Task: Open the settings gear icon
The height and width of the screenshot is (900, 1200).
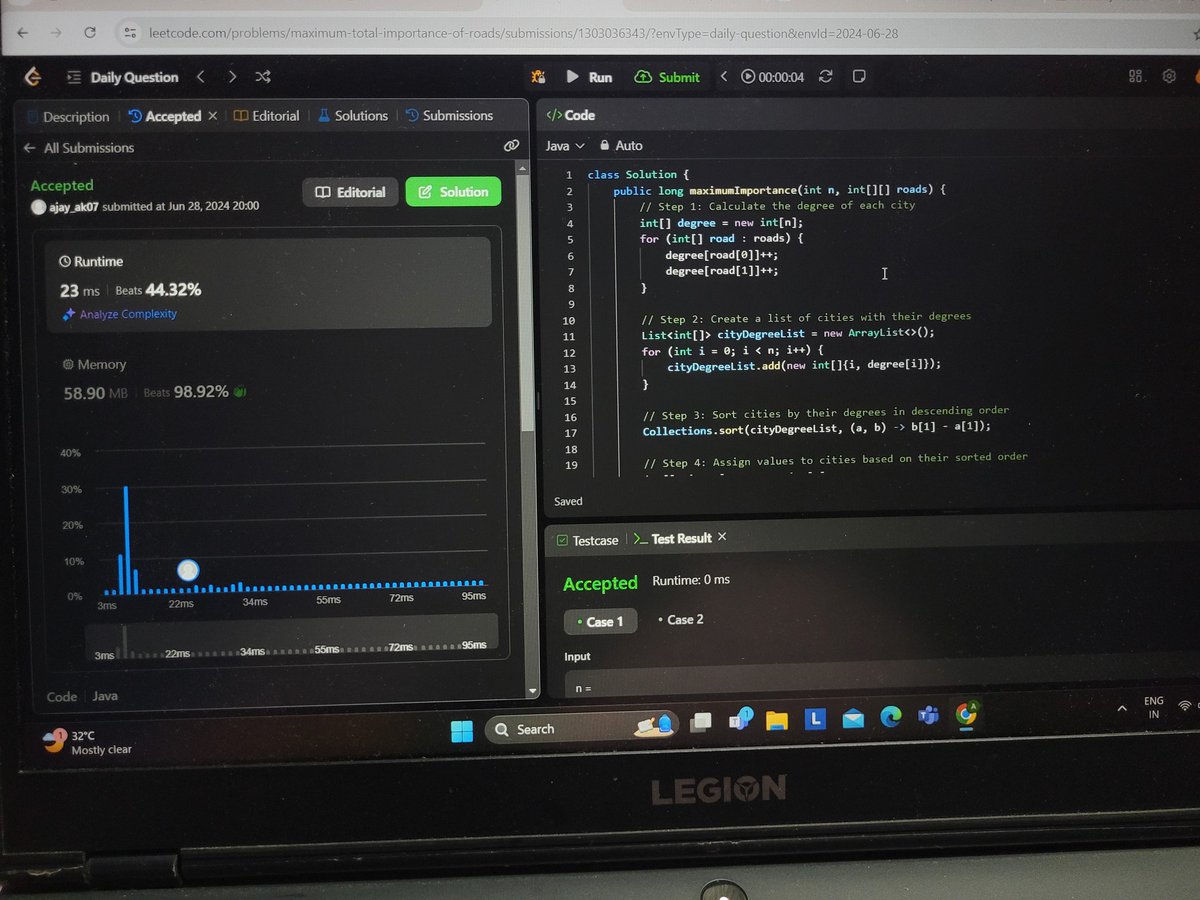Action: coord(1168,77)
